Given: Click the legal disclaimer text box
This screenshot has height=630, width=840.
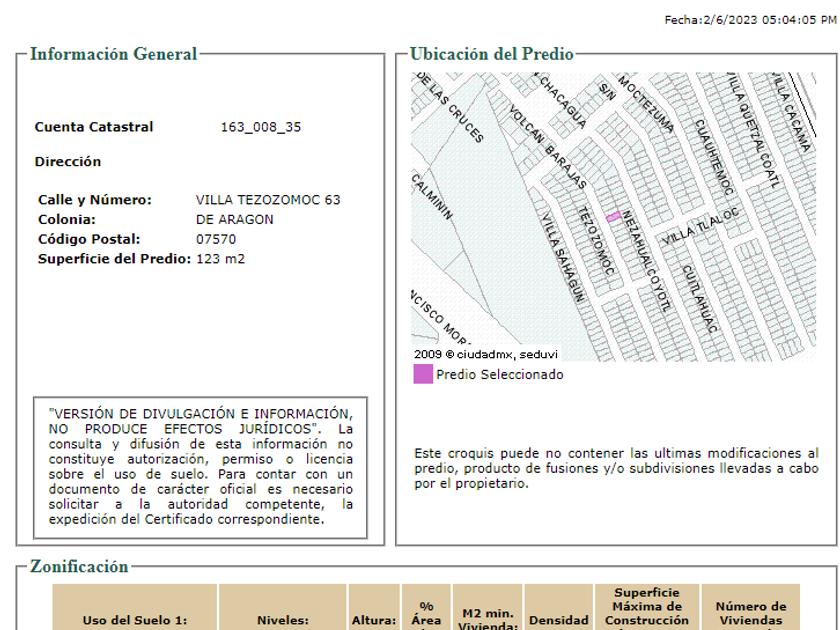Looking at the screenshot, I should (201, 466).
